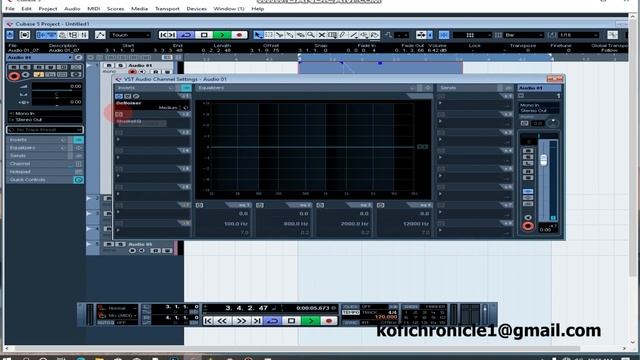Image resolution: width=640 pixels, height=360 pixels.
Task: Open the Mono In input routing
Action: (x=45, y=113)
